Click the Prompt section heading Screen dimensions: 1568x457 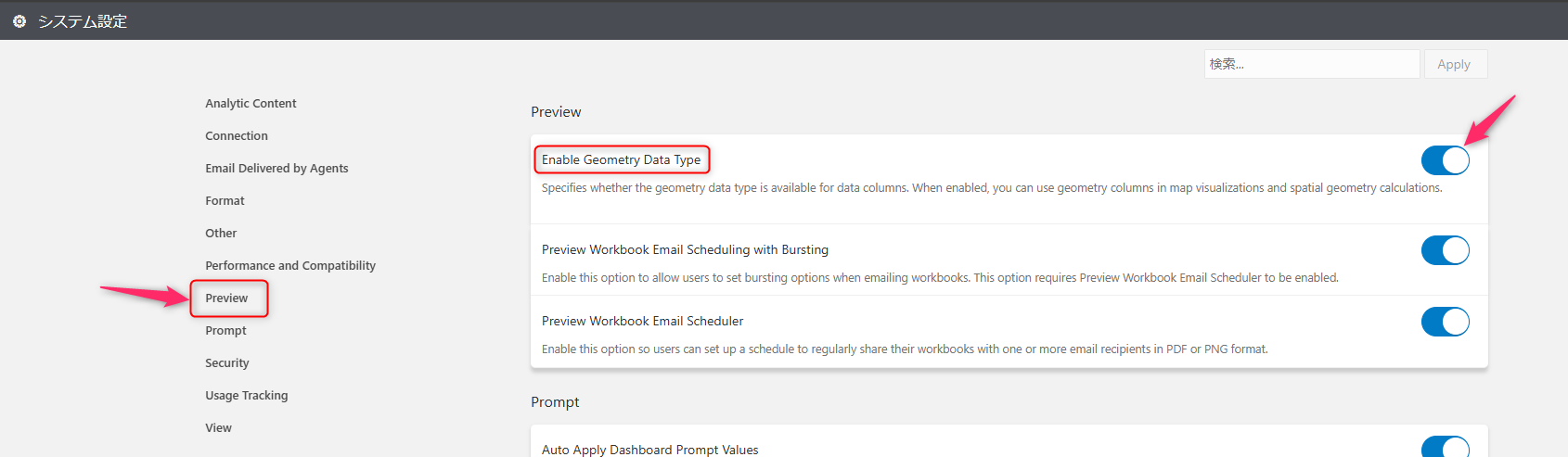[x=555, y=402]
